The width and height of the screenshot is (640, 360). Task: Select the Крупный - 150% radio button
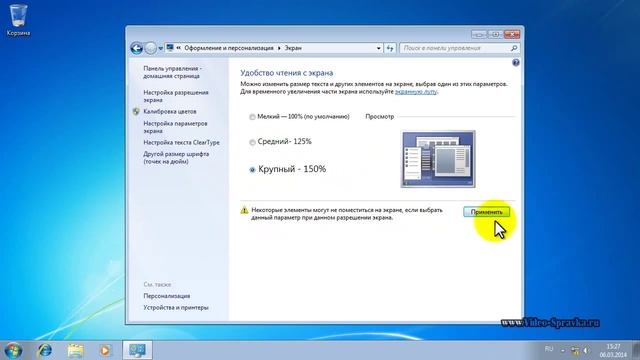pyautogui.click(x=252, y=170)
